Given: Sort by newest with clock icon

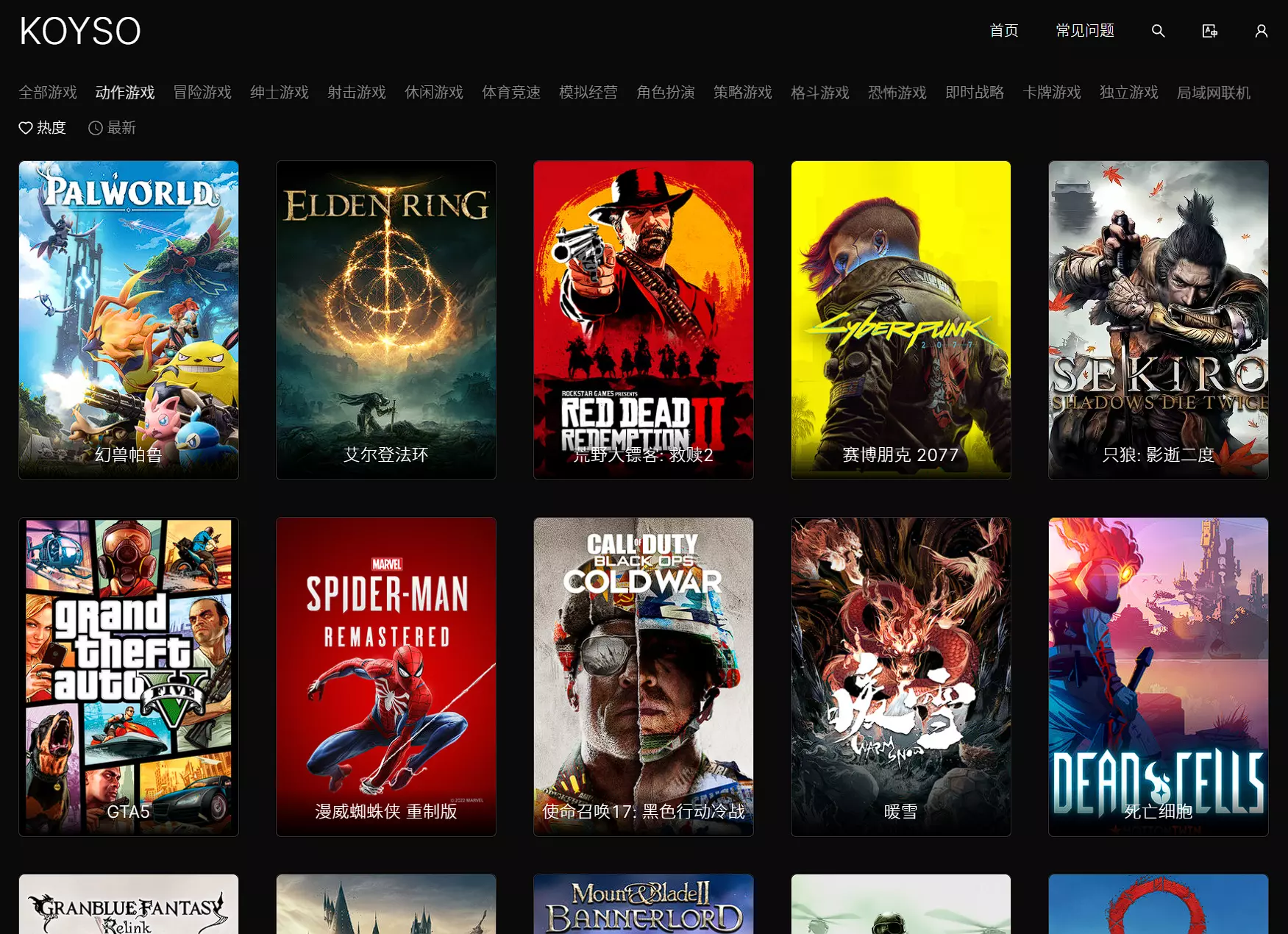Looking at the screenshot, I should point(112,128).
